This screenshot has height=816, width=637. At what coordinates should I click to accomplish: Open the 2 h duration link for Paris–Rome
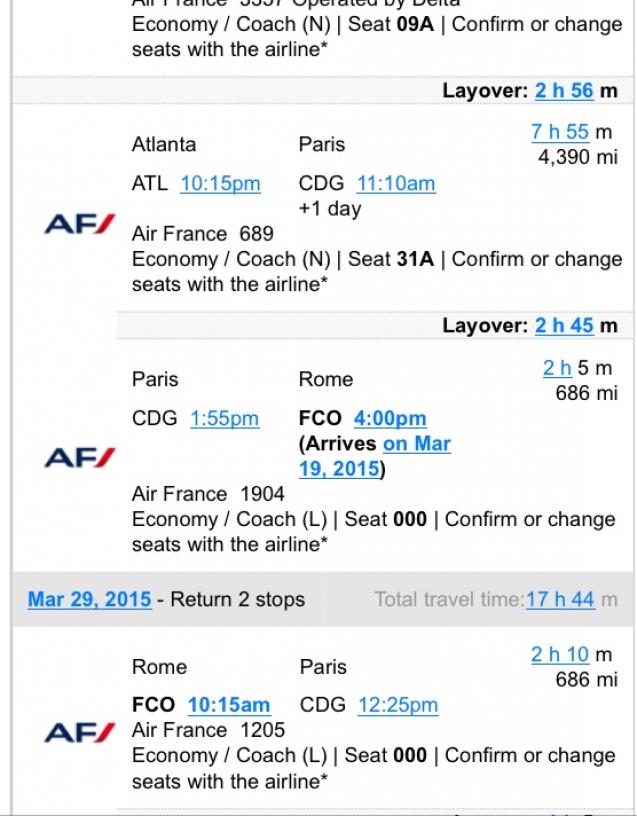pyautogui.click(x=557, y=368)
